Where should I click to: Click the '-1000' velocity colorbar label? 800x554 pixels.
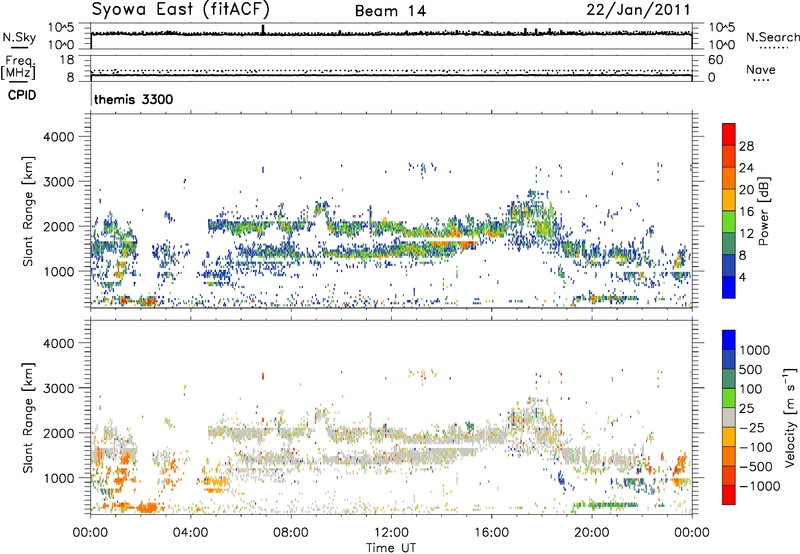(x=760, y=486)
